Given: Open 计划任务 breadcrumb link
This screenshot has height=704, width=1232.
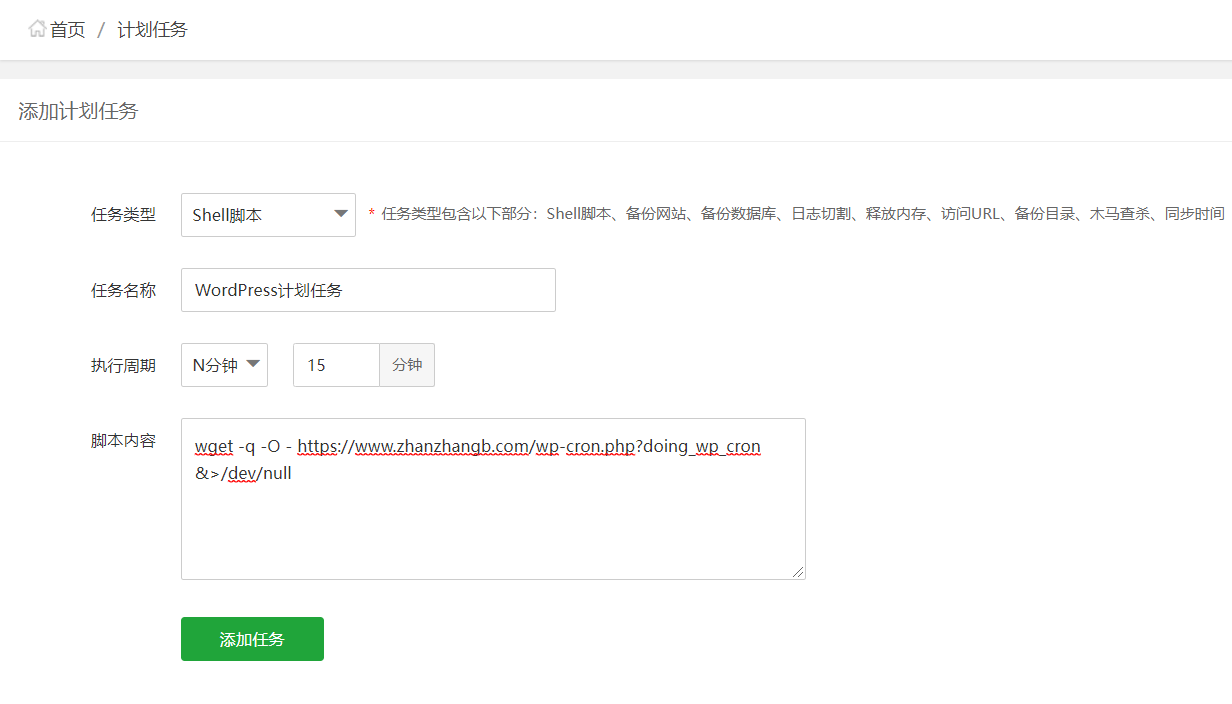Looking at the screenshot, I should 152,30.
